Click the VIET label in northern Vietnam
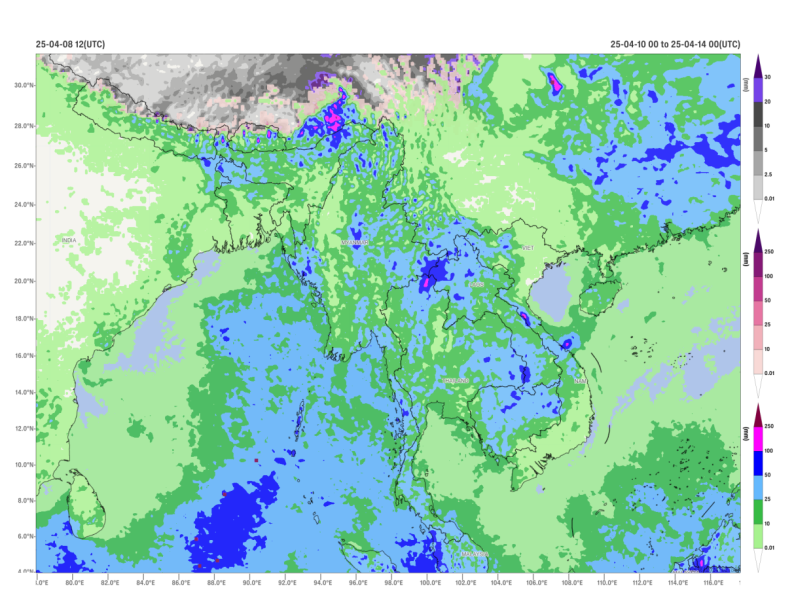Image resolution: width=794 pixels, height=596 pixels. [528, 248]
